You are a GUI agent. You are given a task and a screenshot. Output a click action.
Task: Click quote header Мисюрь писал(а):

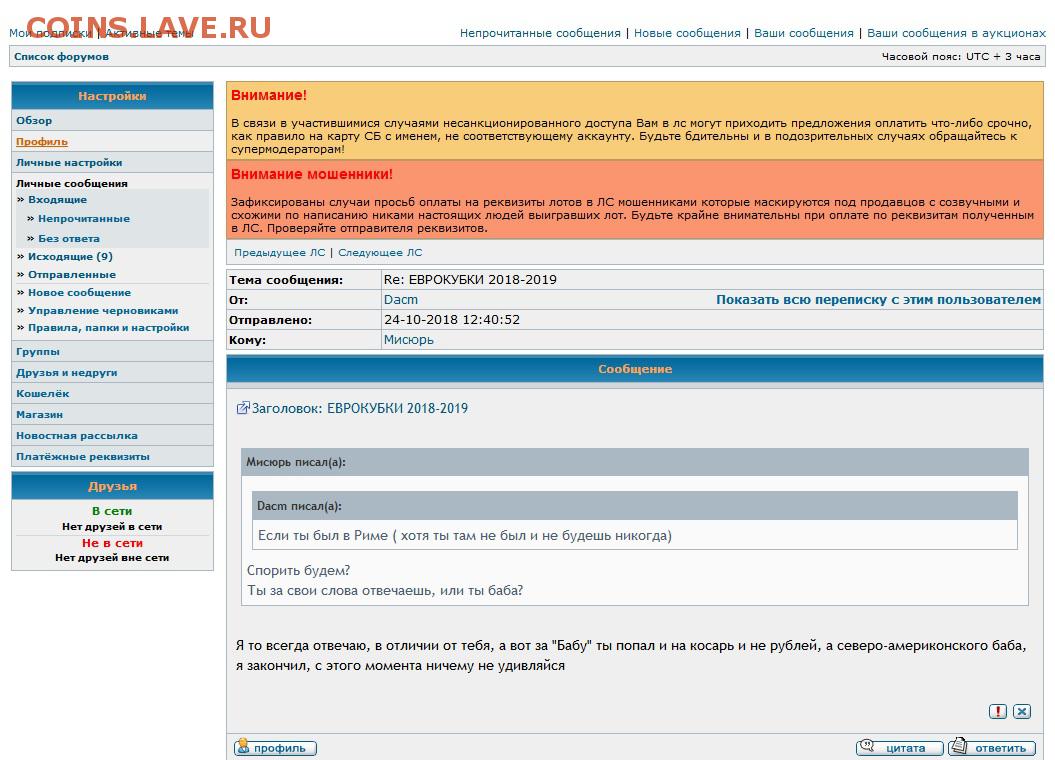pyautogui.click(x=295, y=462)
